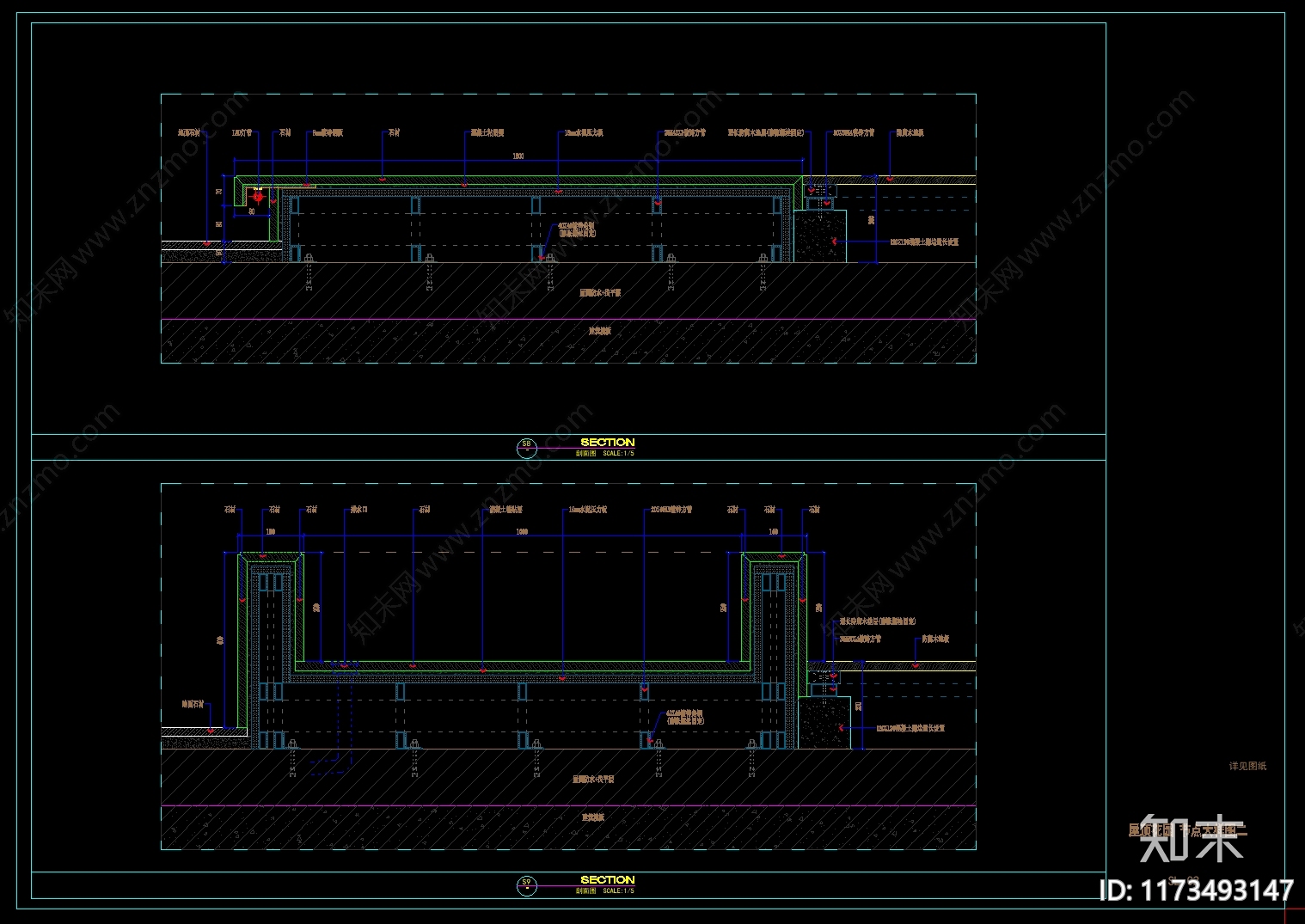
Task: Click the S8 section marker circle
Action: coord(526,447)
